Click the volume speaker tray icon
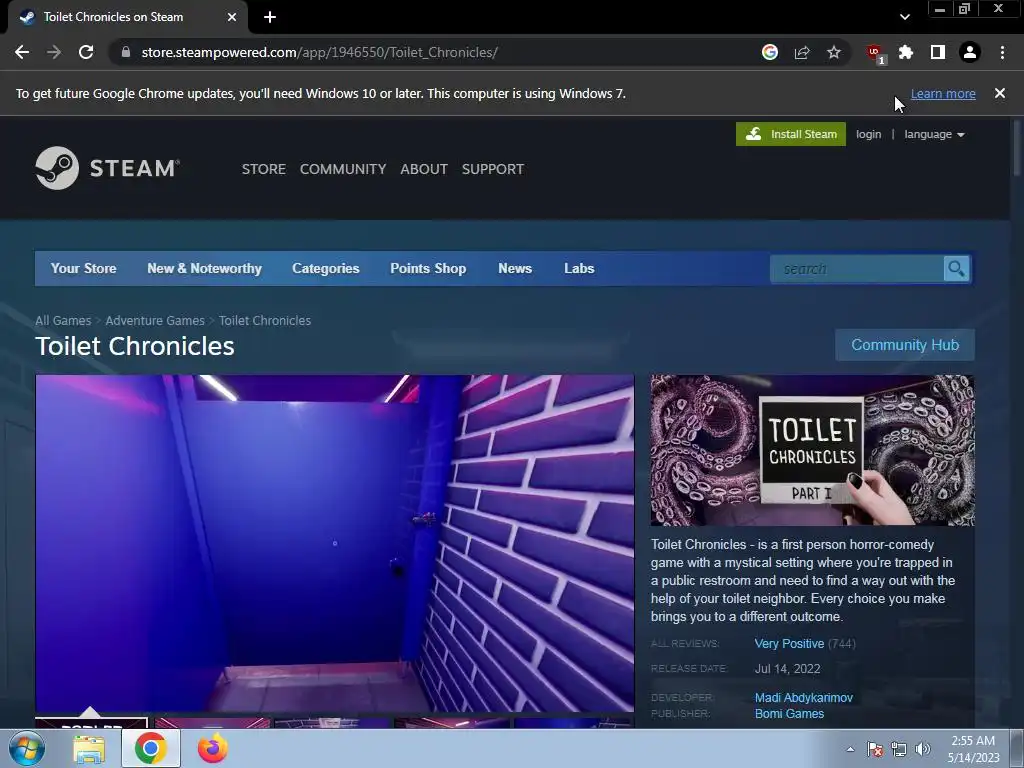 [x=922, y=750]
